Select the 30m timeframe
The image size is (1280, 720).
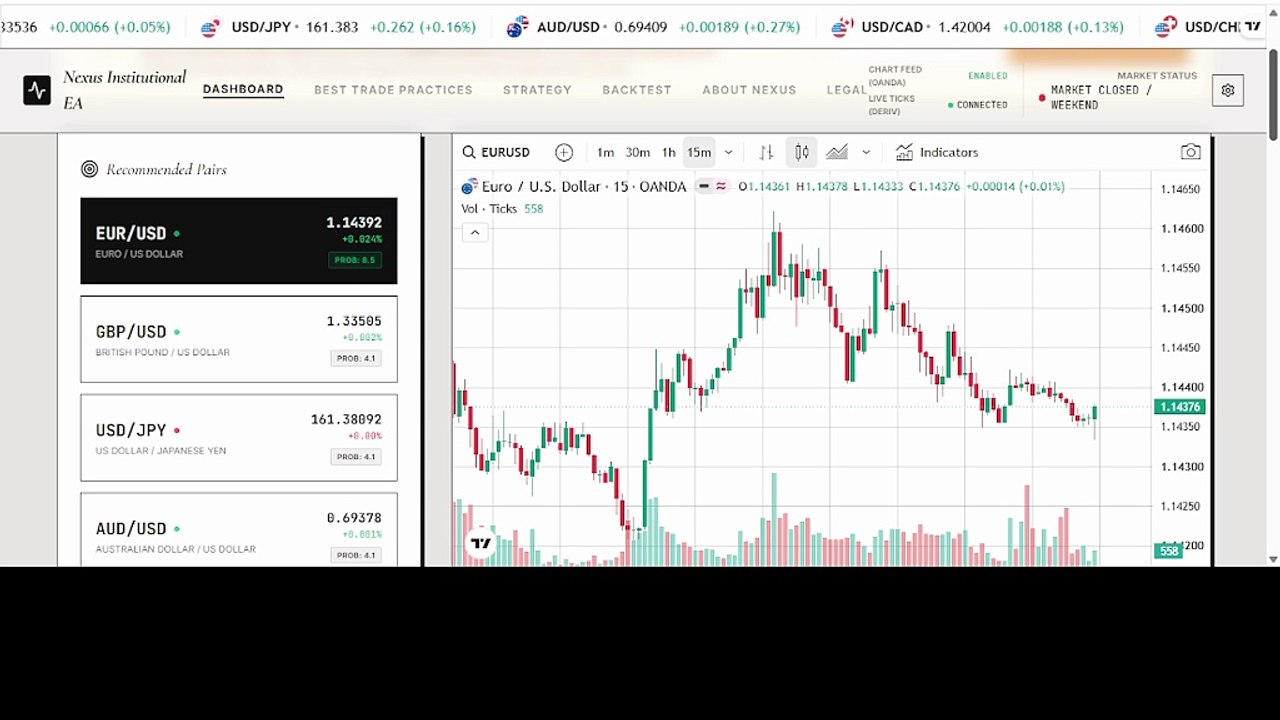click(x=637, y=152)
